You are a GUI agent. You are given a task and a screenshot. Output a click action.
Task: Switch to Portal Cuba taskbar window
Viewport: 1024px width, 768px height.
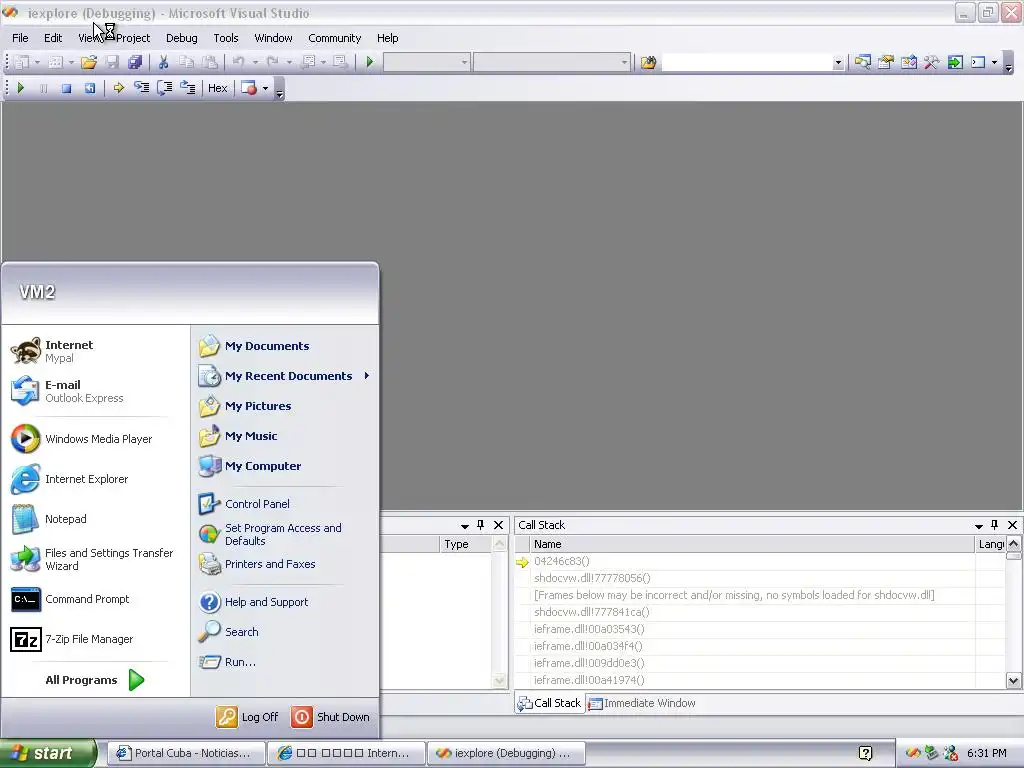[185, 753]
